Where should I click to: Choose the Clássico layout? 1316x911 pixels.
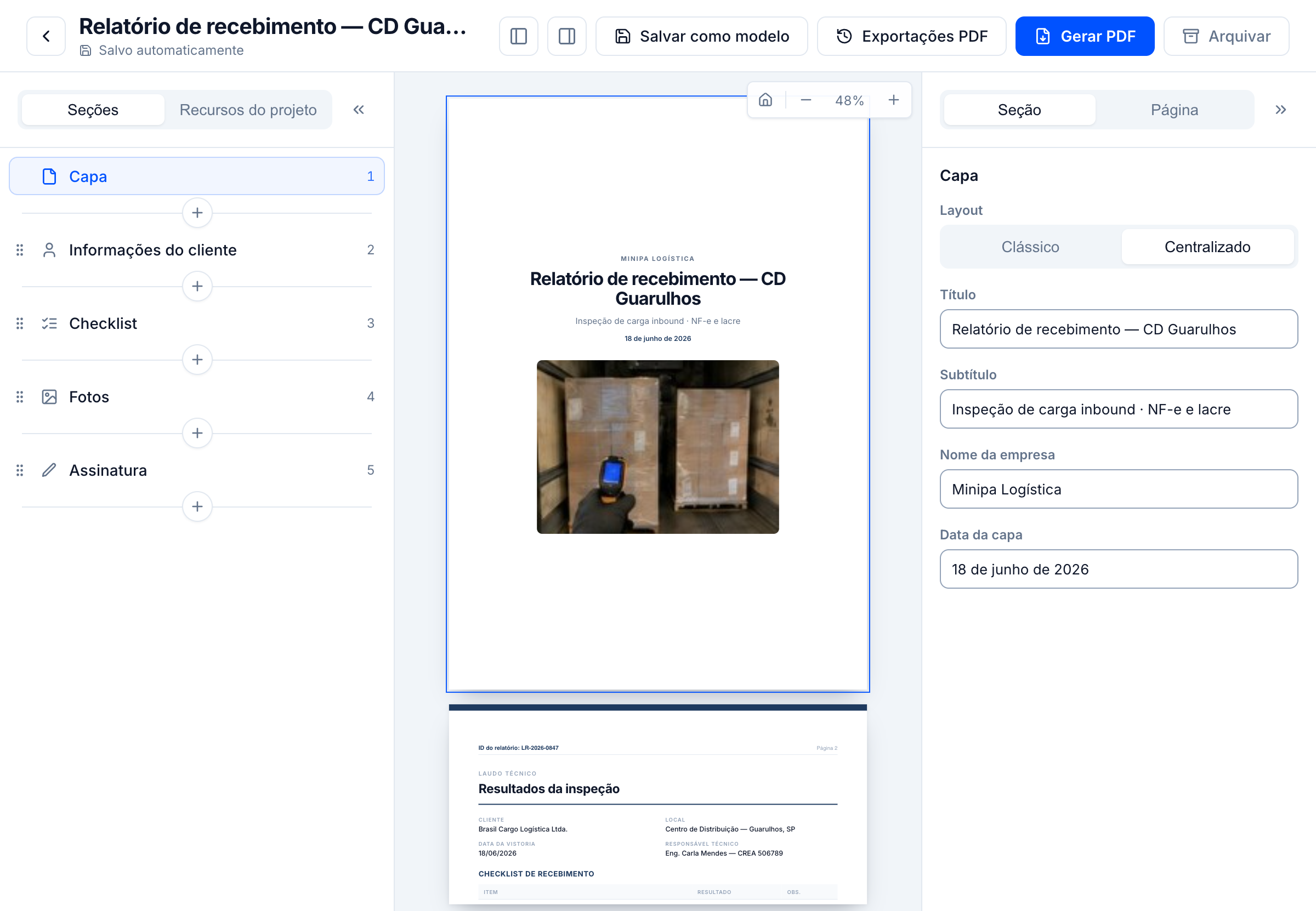click(x=1030, y=247)
